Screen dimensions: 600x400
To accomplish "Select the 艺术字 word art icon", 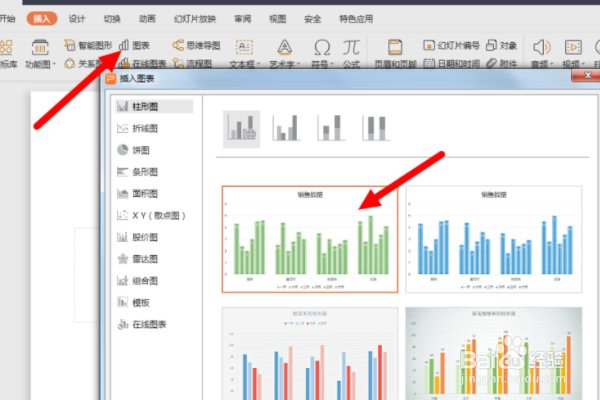I will pos(284,47).
